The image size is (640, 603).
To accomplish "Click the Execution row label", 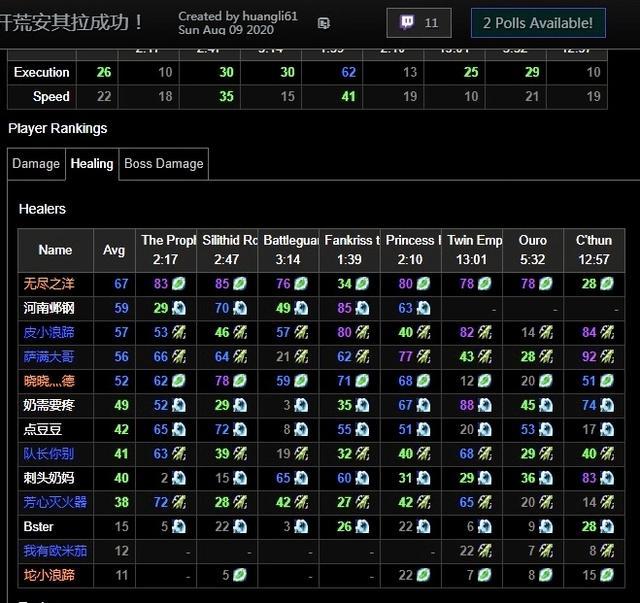I will (42, 72).
